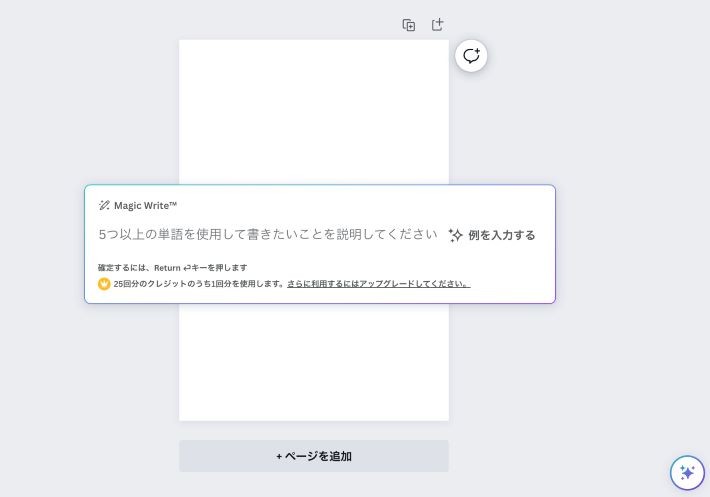
Task: Open the Magic assistant sparkle button
Action: coord(687,473)
